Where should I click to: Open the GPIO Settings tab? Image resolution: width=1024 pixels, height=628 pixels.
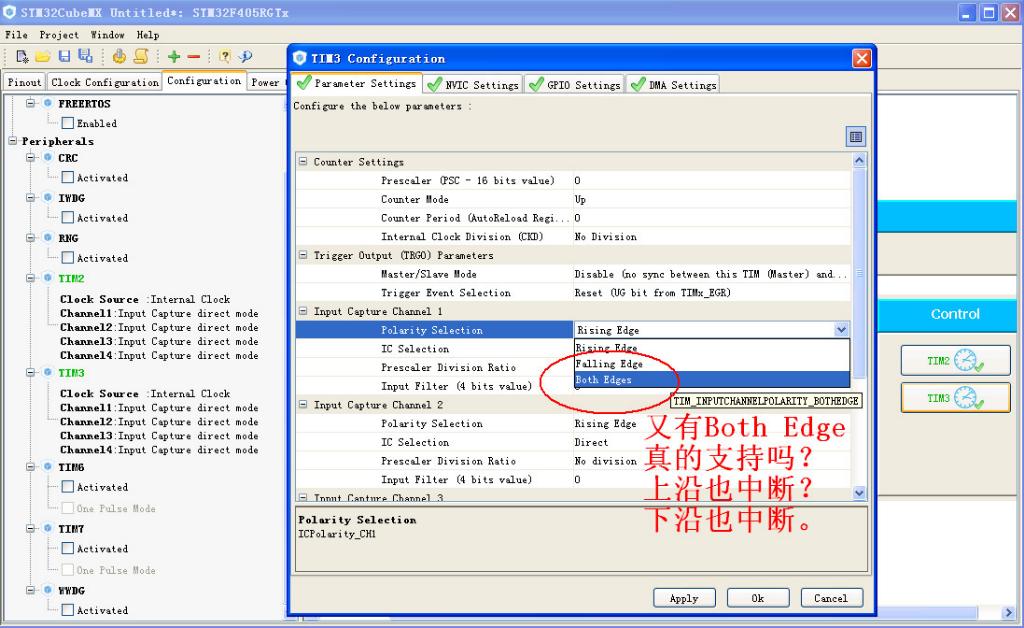click(575, 85)
